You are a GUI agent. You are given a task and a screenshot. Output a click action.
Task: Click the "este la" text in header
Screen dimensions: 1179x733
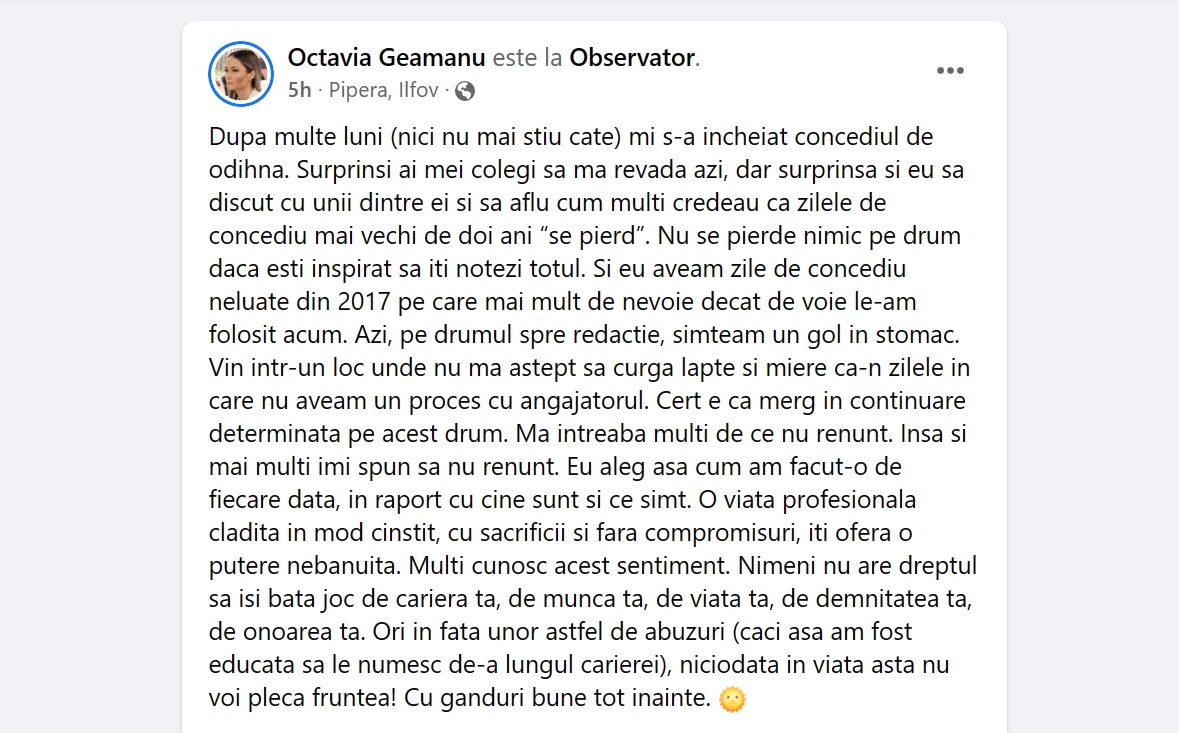tap(528, 58)
